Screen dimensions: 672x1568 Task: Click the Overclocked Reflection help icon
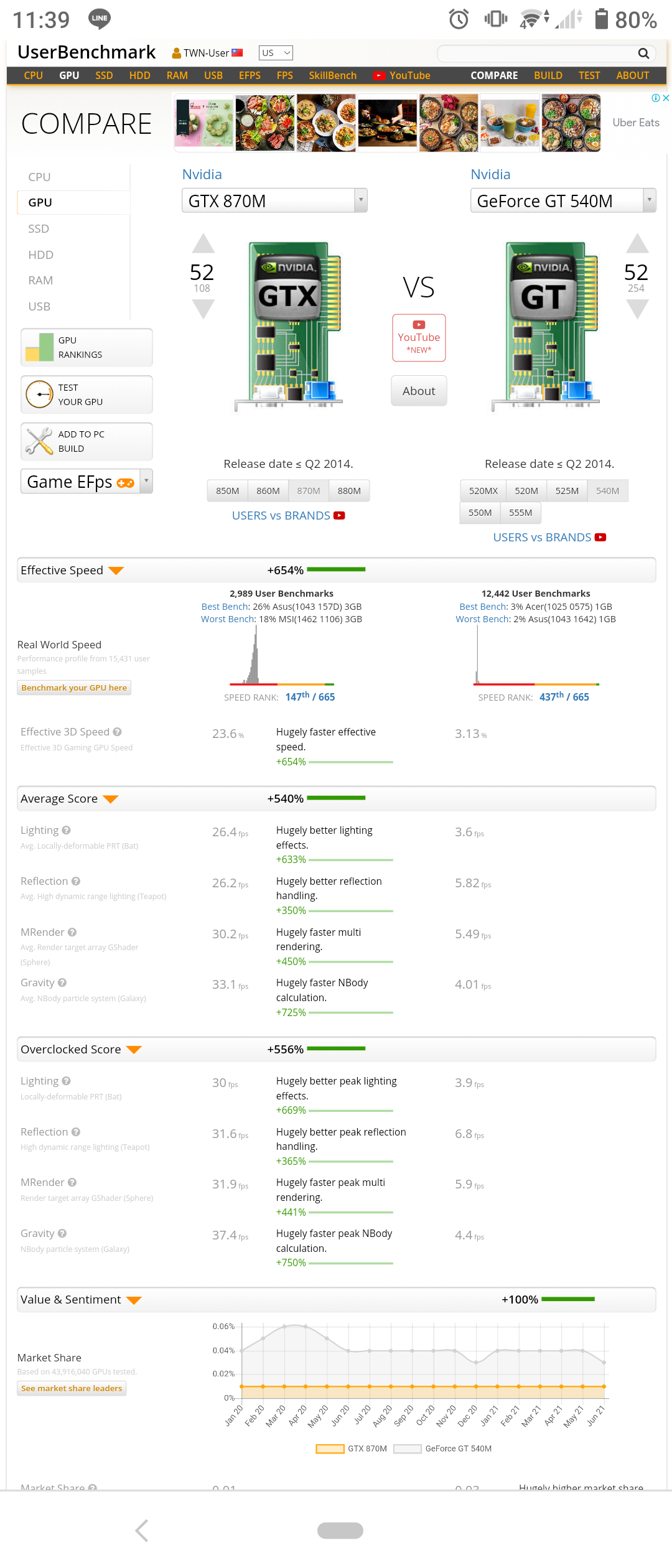click(x=76, y=1132)
